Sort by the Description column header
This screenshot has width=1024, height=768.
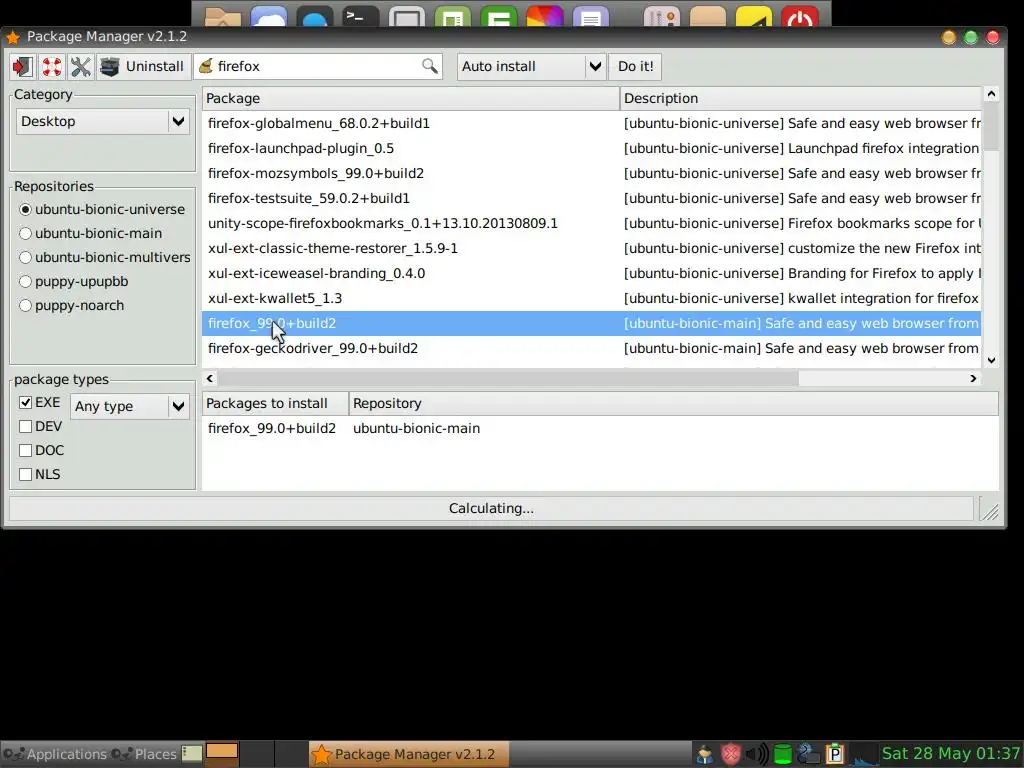pos(800,99)
